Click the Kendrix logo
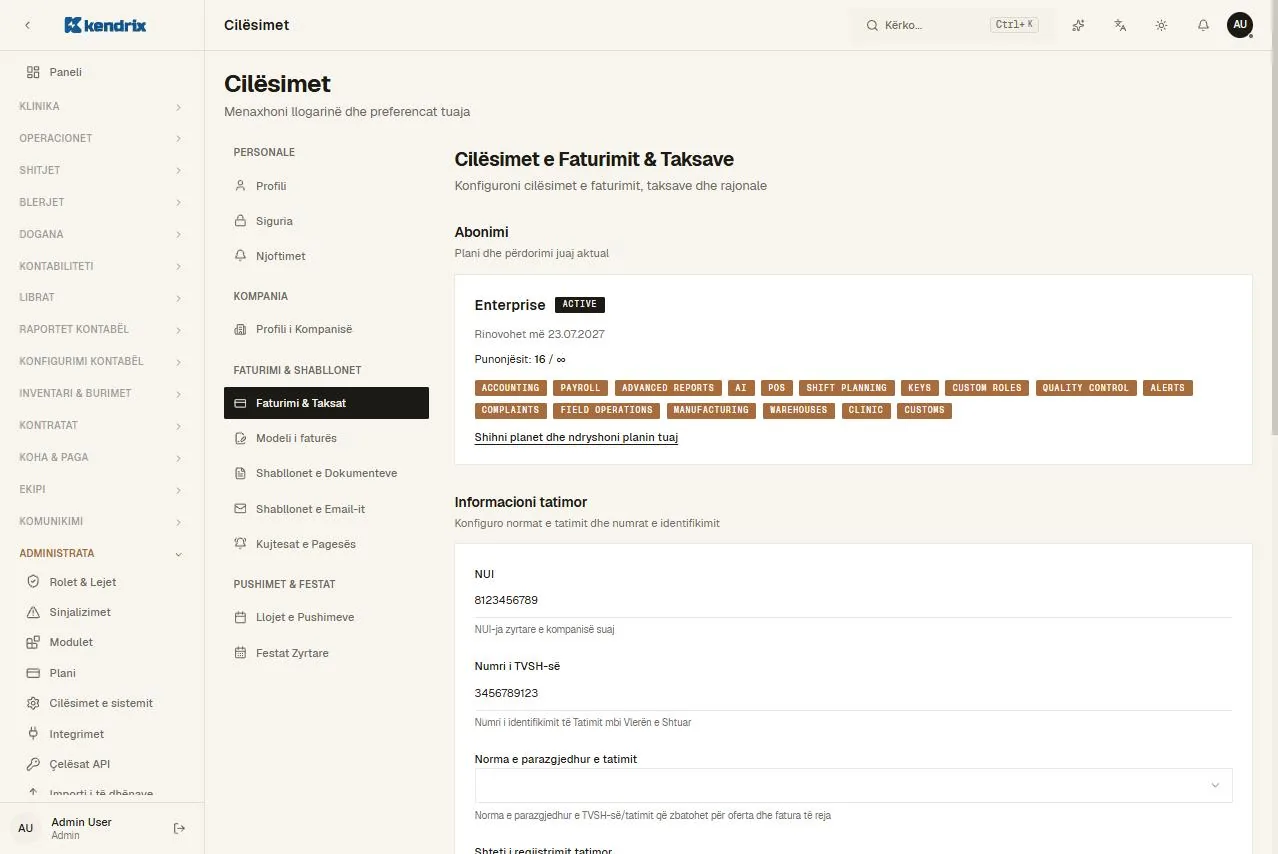The height and width of the screenshot is (854, 1278). click(105, 25)
